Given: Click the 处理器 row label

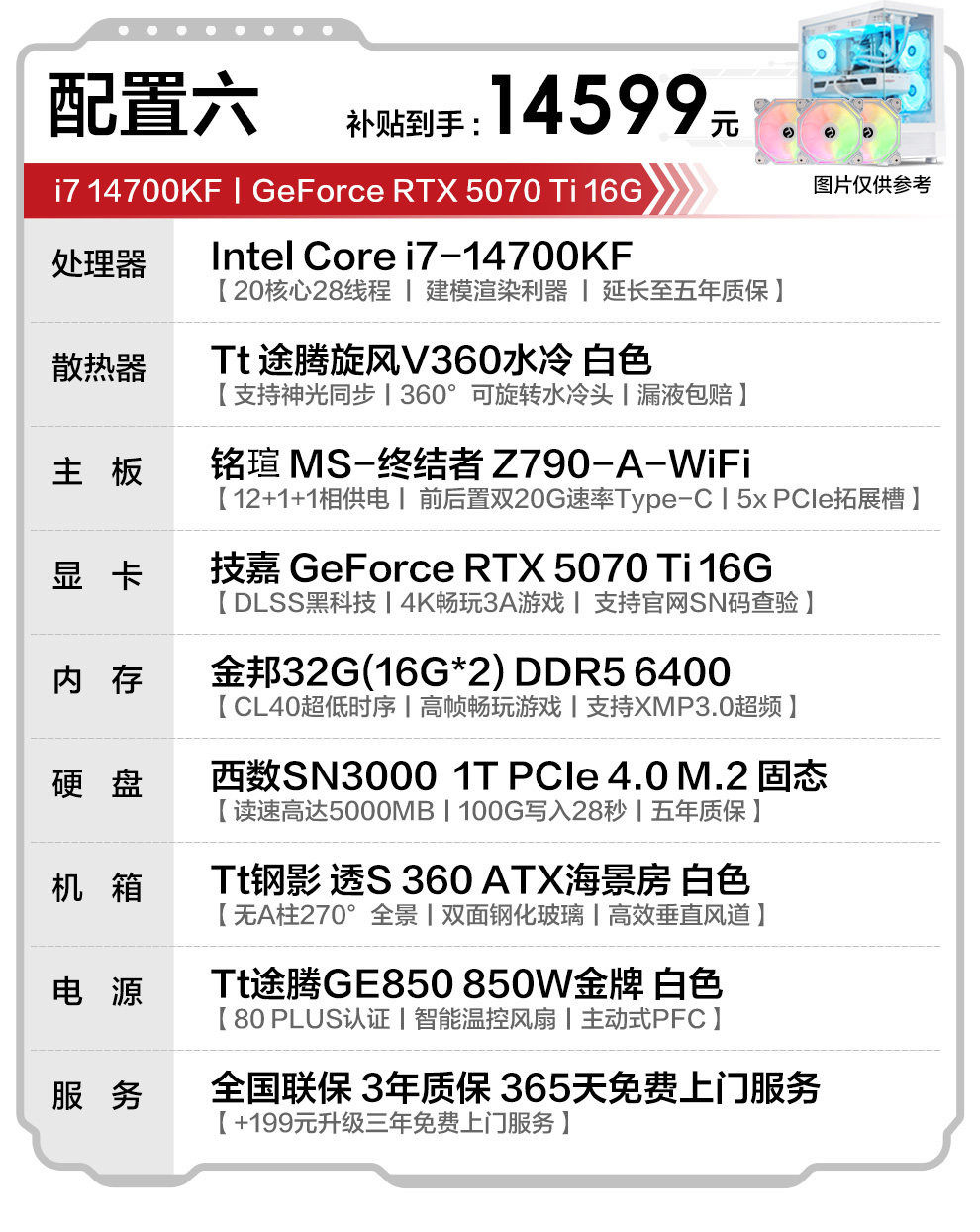Looking at the screenshot, I should [99, 264].
